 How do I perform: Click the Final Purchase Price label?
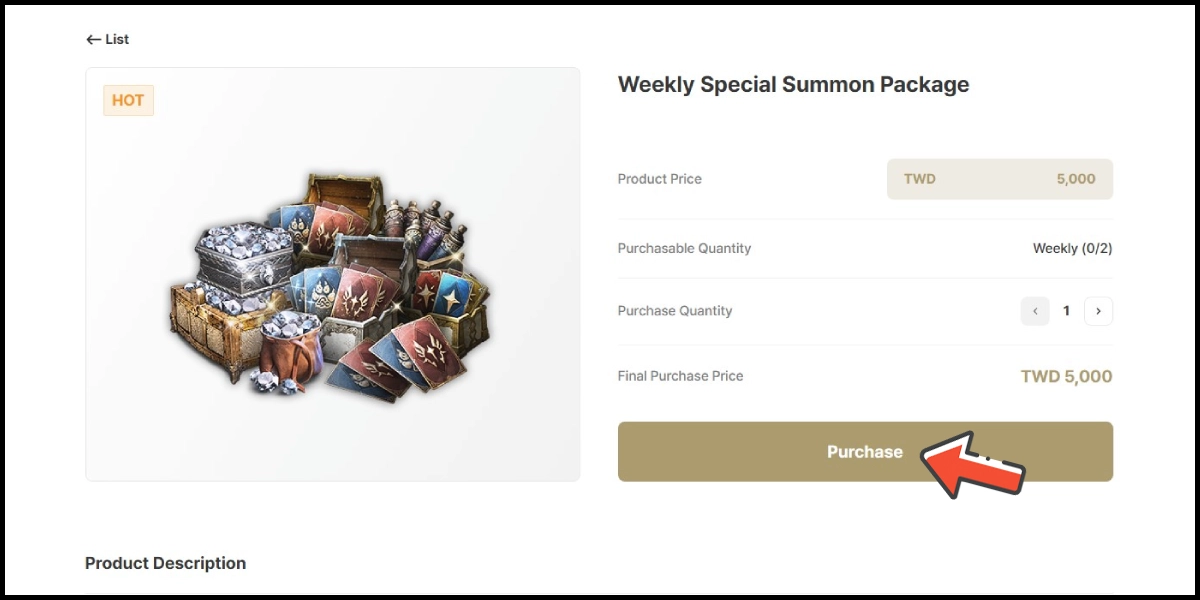pyautogui.click(x=680, y=377)
